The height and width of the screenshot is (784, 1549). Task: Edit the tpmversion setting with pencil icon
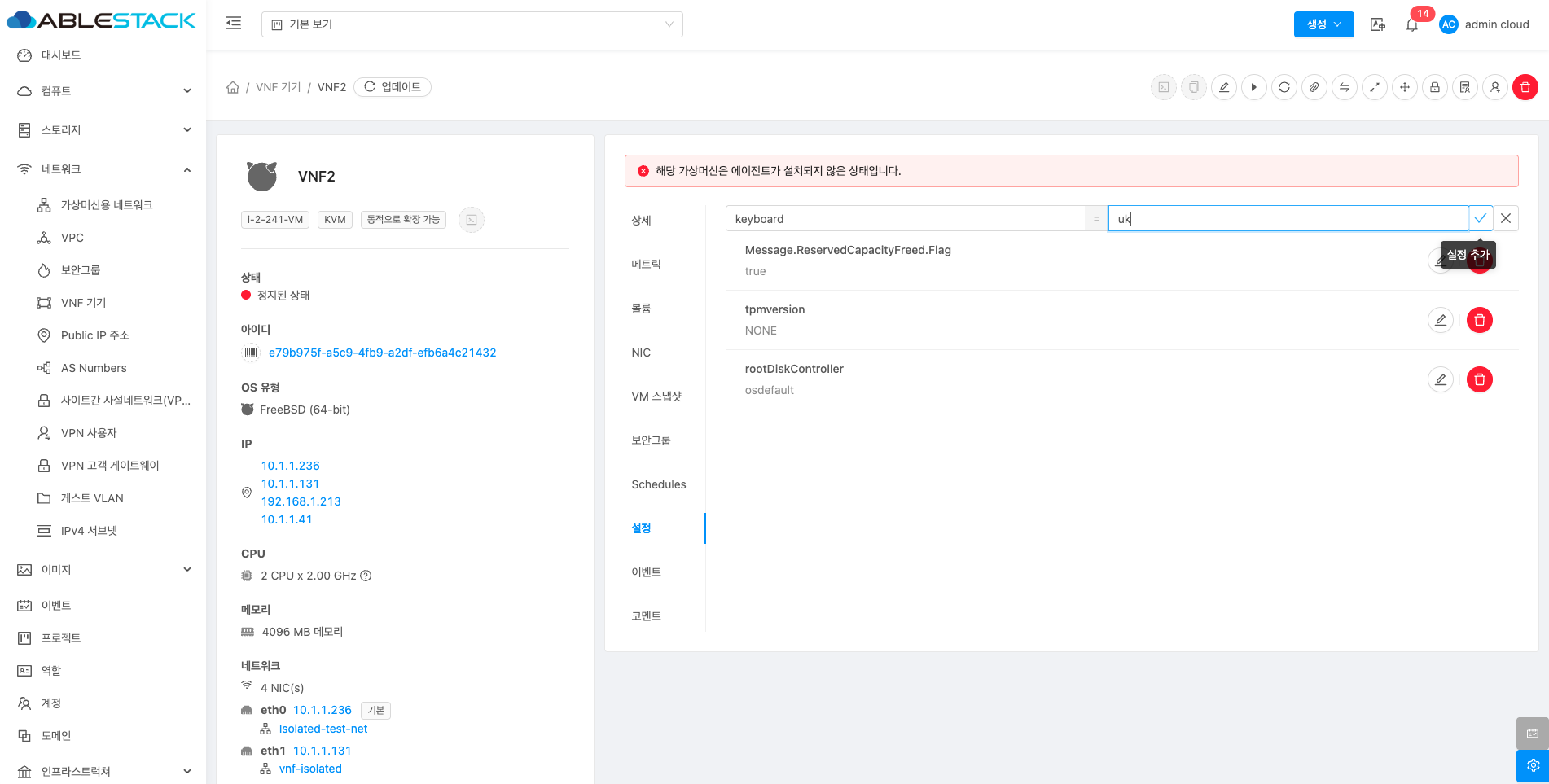1440,320
